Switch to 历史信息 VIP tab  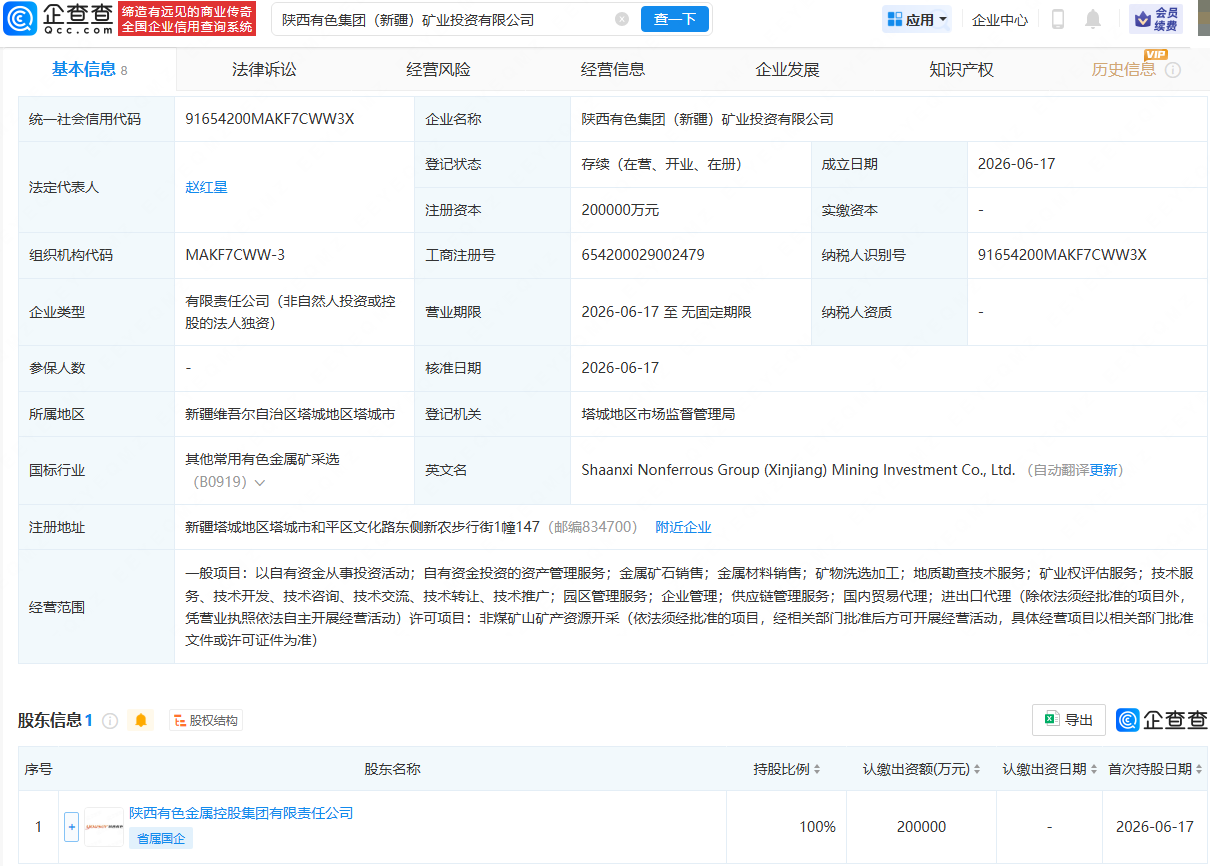tap(1124, 69)
